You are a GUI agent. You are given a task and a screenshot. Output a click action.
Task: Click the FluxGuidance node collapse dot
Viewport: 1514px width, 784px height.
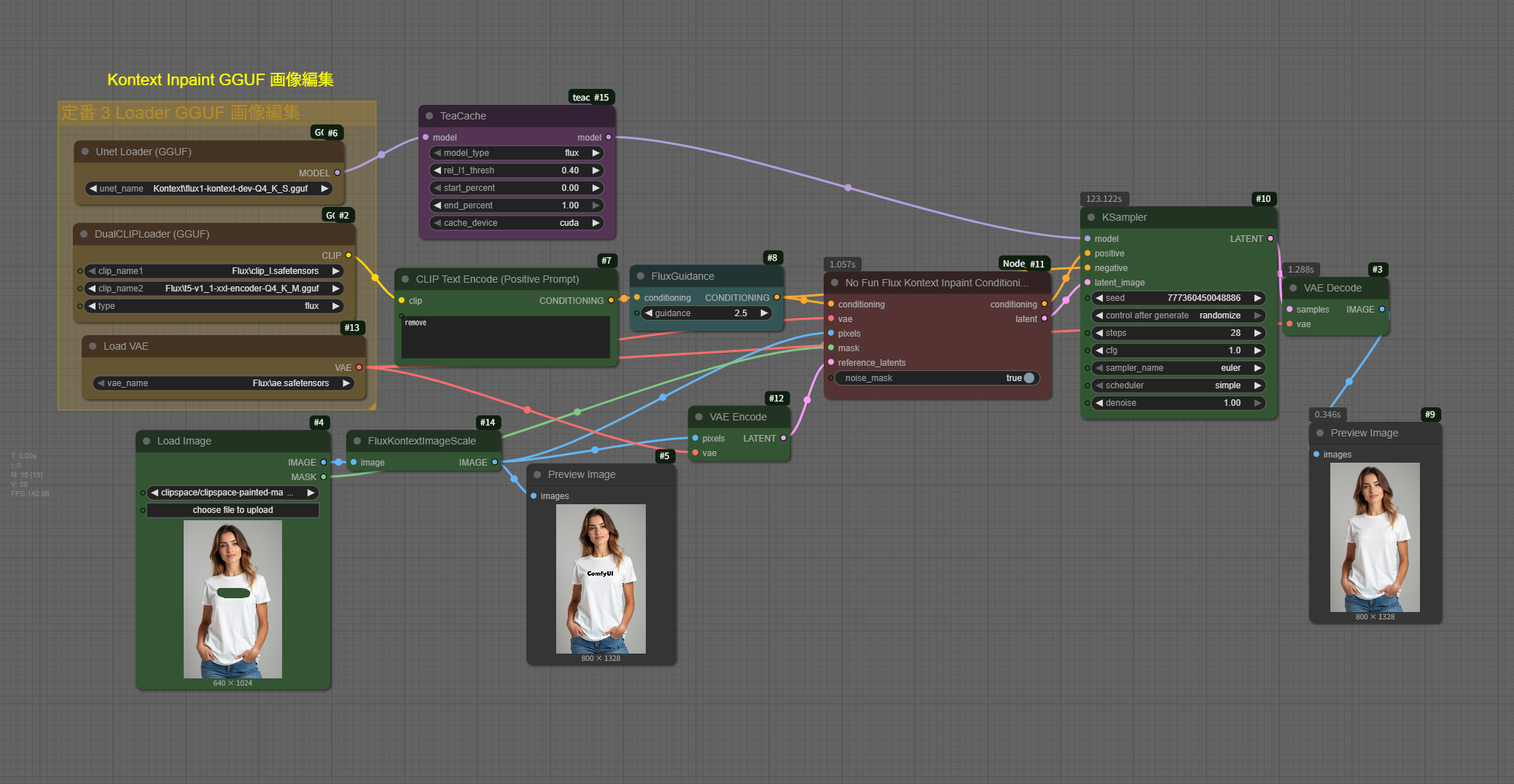(x=641, y=276)
